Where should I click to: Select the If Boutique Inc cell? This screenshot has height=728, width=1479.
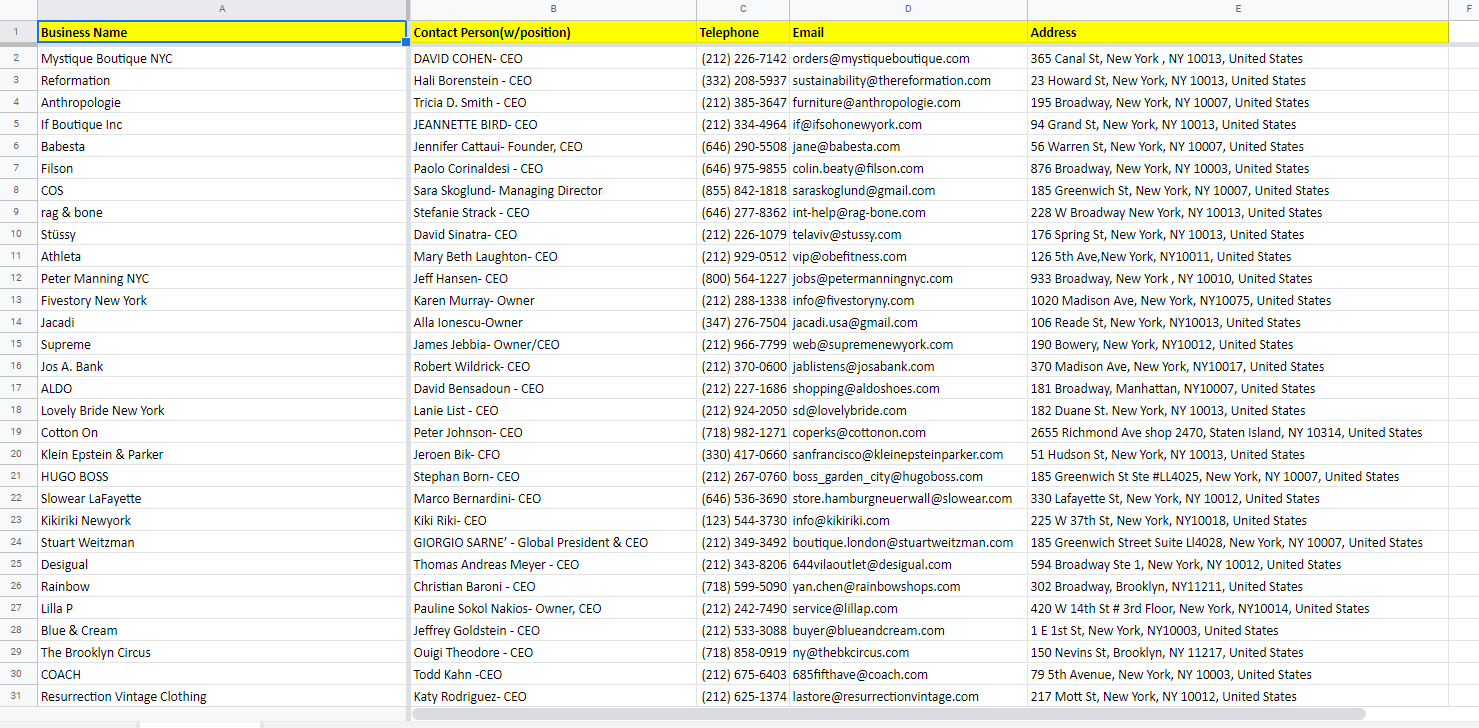pos(222,124)
